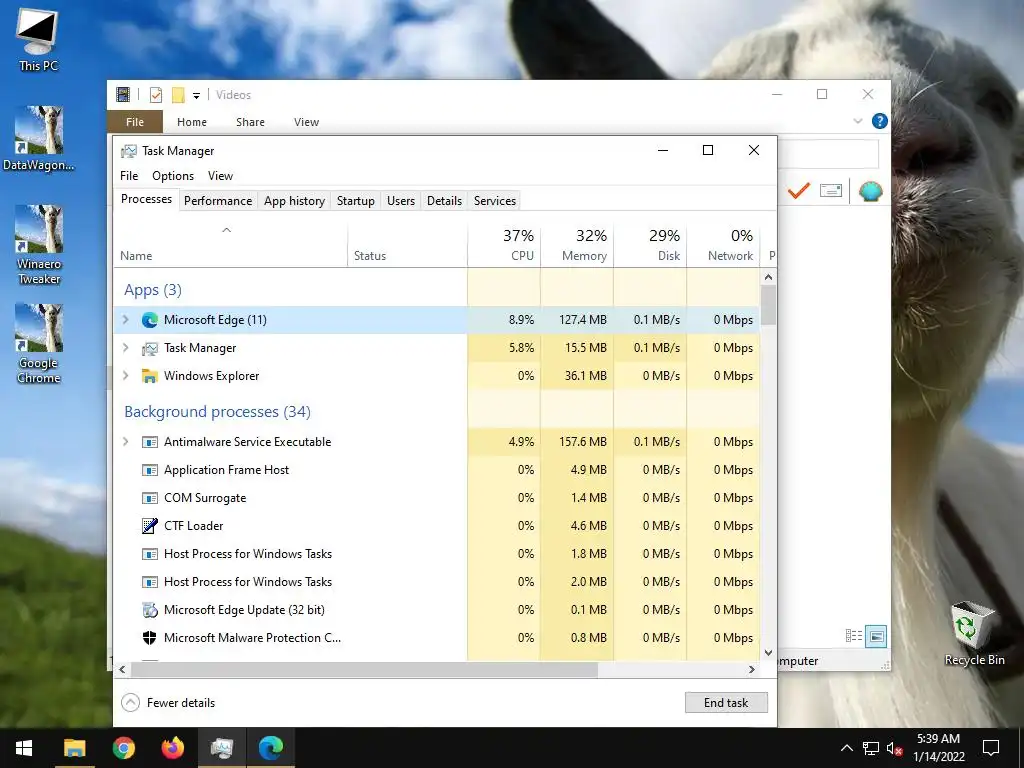Viewport: 1024px width, 768px height.
Task: Expand Antimalware Service Executable row
Action: click(x=125, y=442)
